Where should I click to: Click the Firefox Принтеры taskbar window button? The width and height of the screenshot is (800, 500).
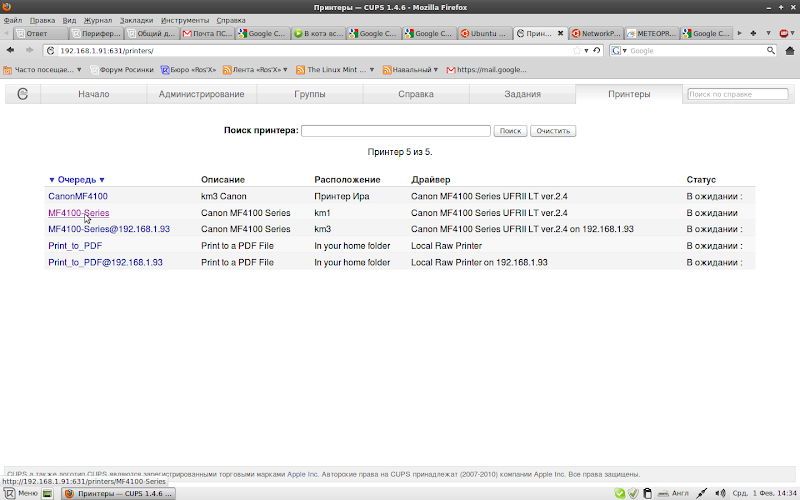tap(118, 493)
